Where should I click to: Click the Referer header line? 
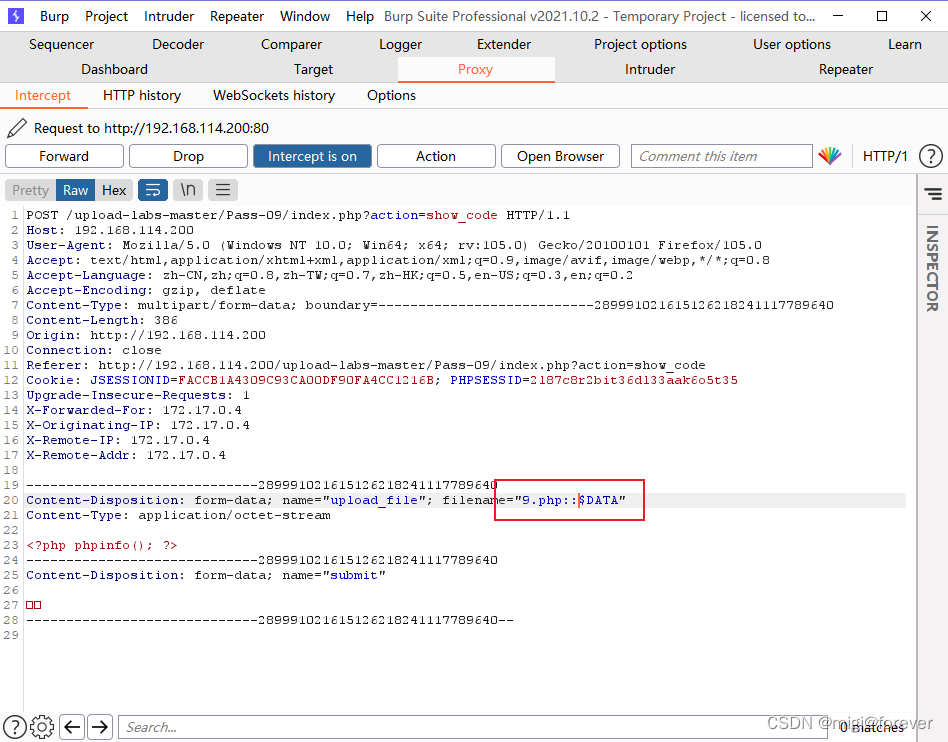pyautogui.click(x=366, y=365)
